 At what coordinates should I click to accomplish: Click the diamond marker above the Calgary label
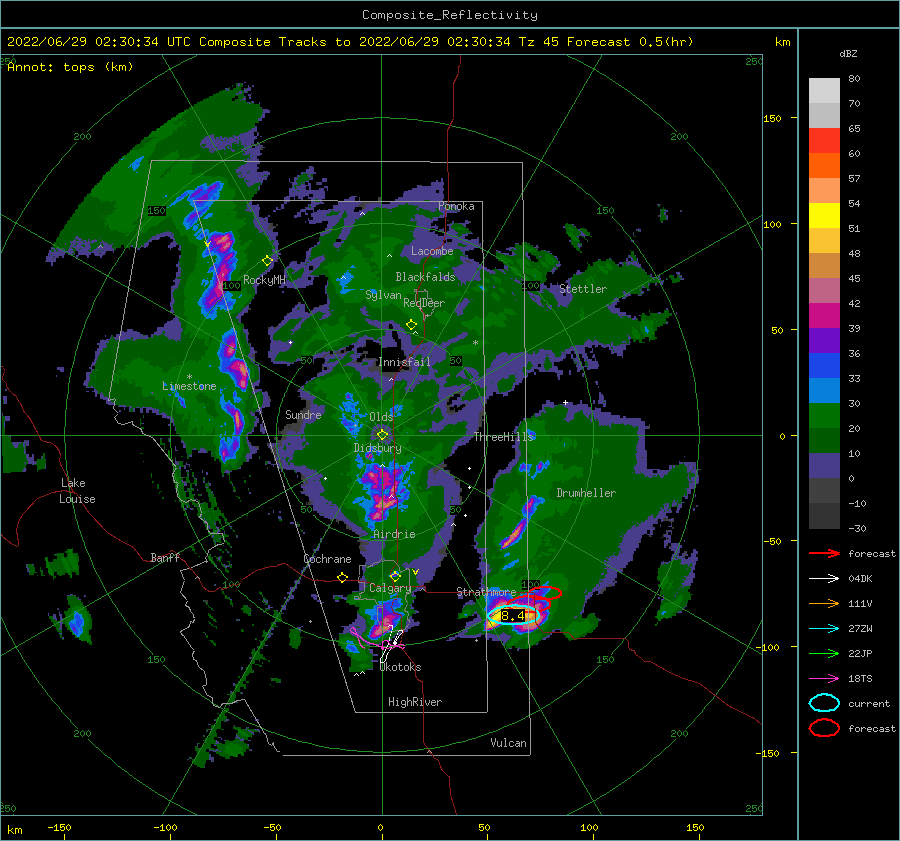click(x=395, y=576)
